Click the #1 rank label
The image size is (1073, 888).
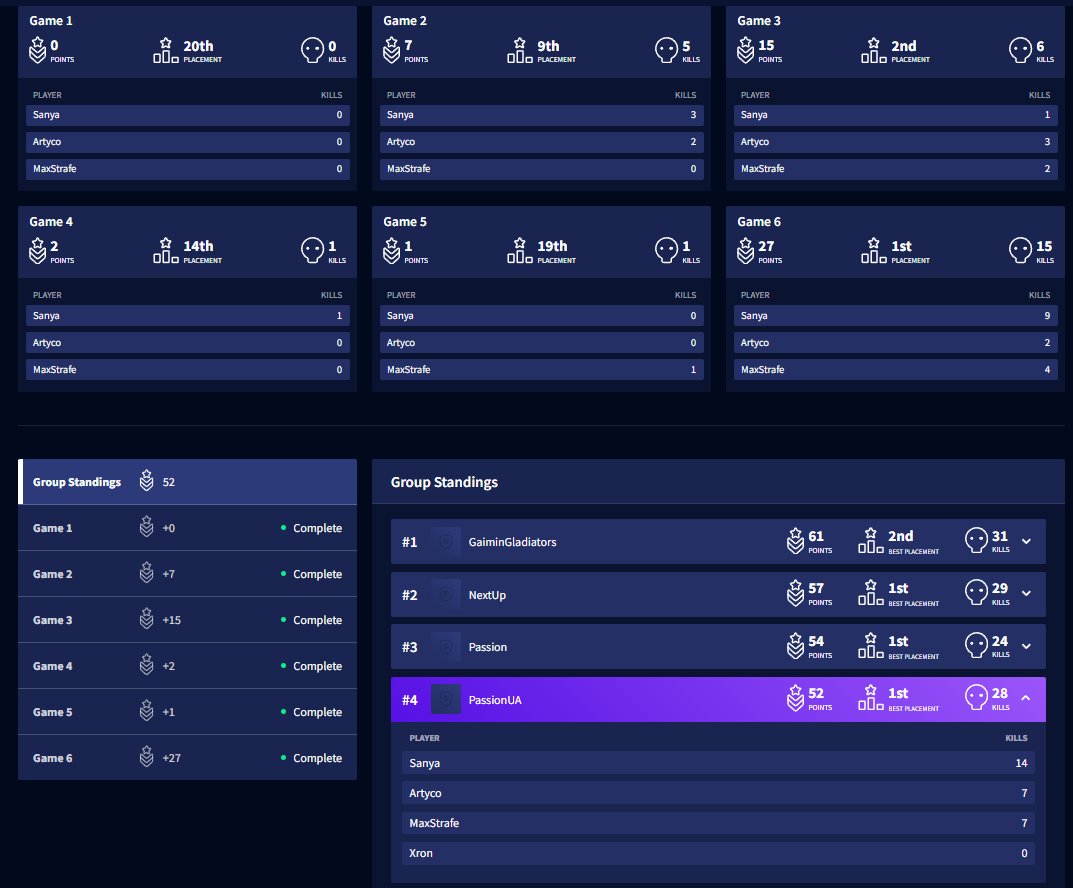click(x=409, y=542)
